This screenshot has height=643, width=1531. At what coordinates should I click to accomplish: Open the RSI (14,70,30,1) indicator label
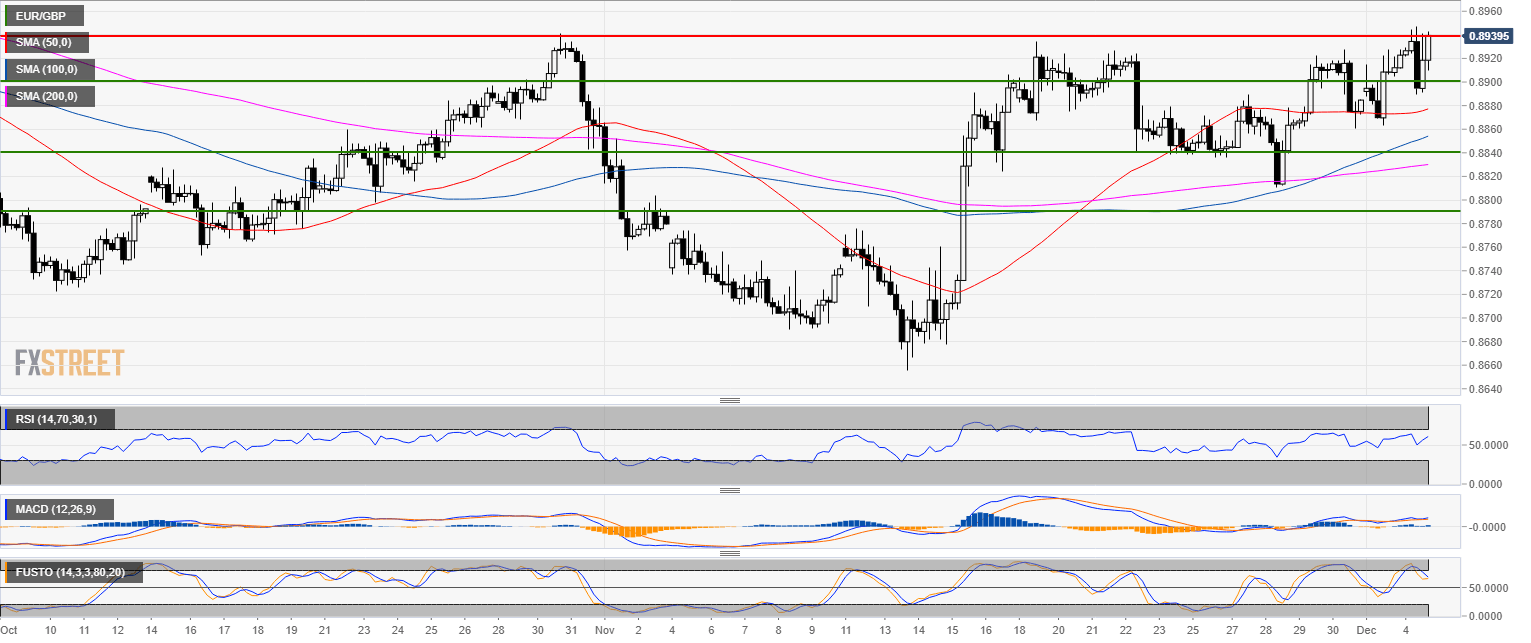click(60, 419)
